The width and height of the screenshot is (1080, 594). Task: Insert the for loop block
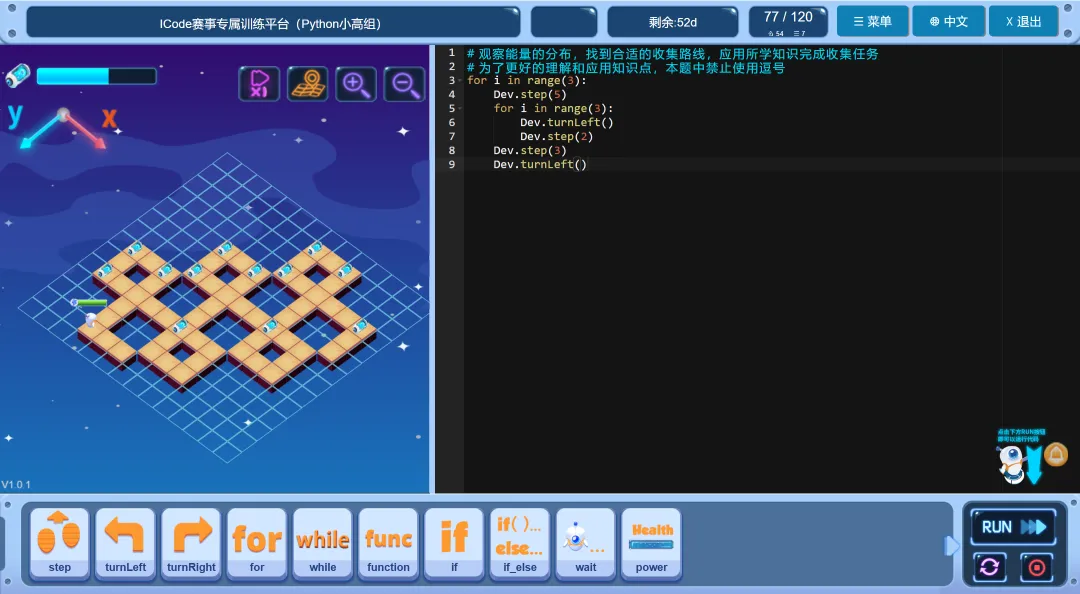click(x=257, y=544)
